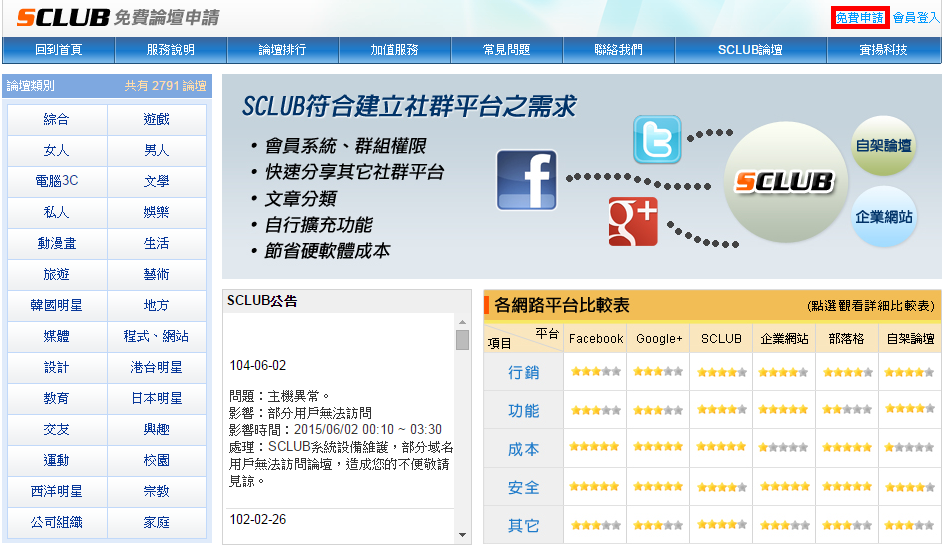Click the announcement scrollbar thumb
This screenshot has width=944, height=547.
coord(462,340)
